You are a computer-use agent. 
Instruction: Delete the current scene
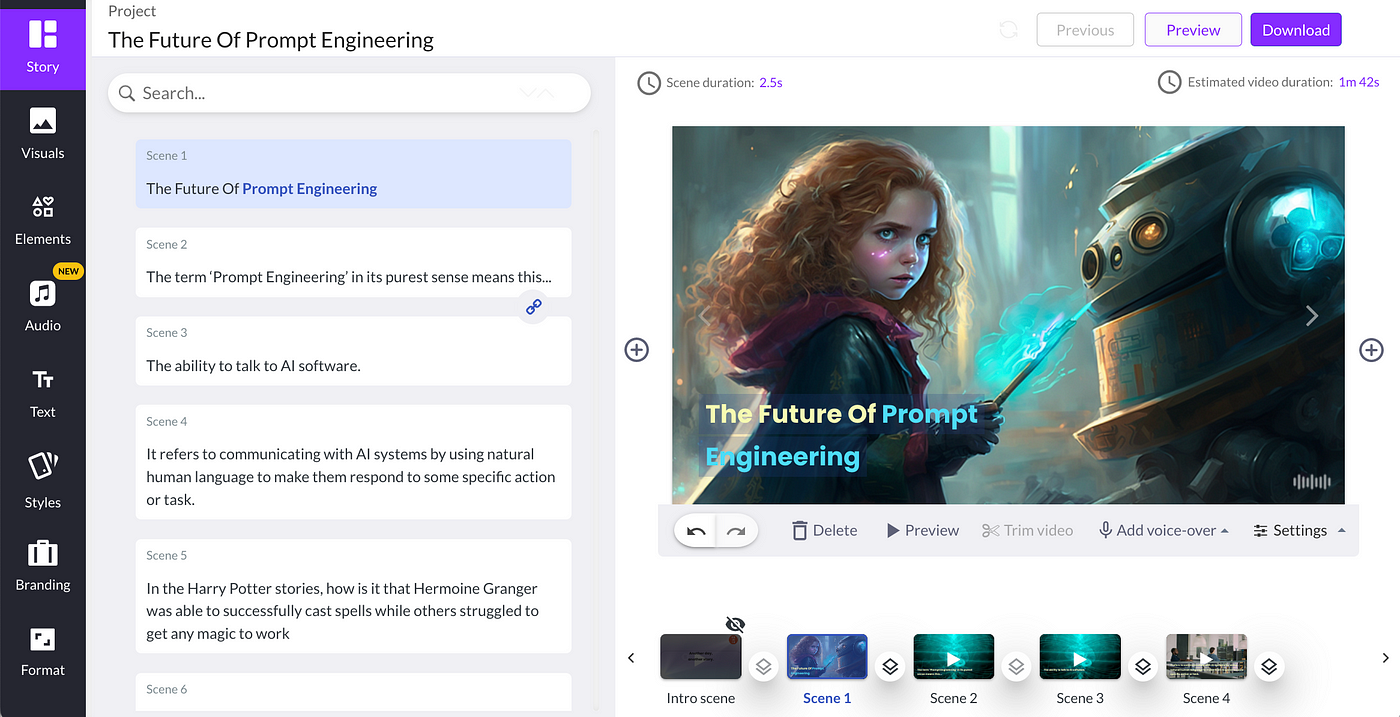click(824, 530)
